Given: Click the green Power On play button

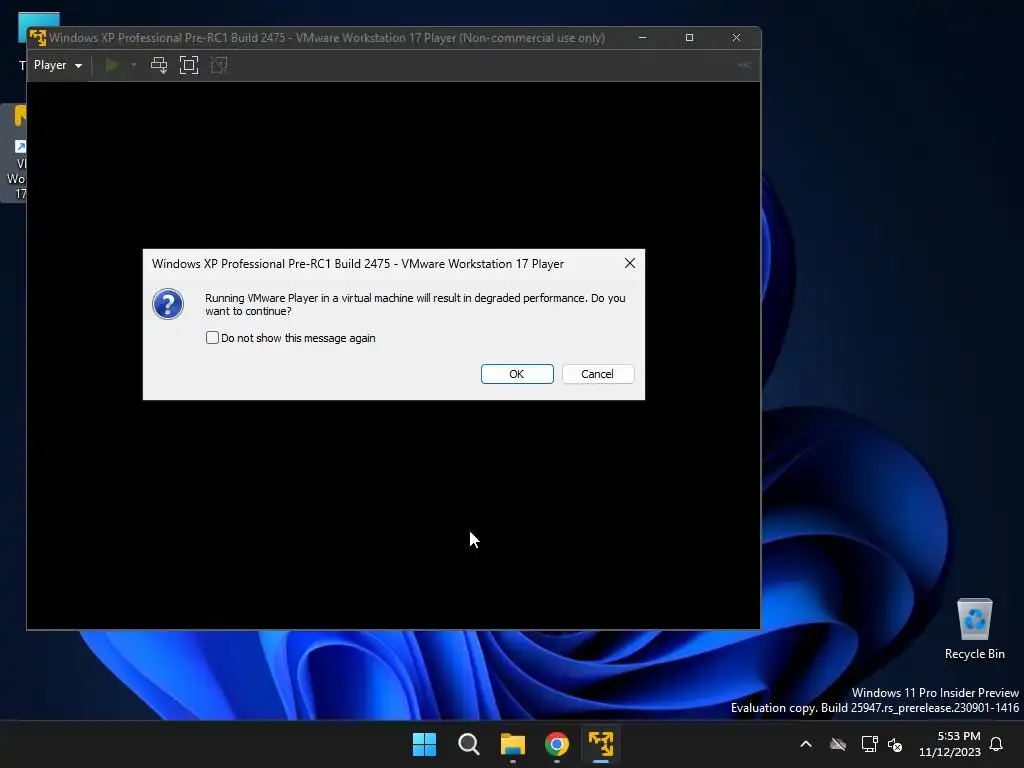Looking at the screenshot, I should (112, 65).
